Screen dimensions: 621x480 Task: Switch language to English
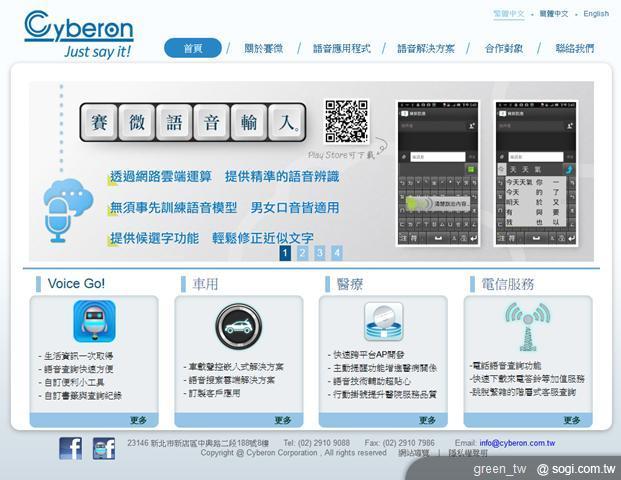[596, 14]
